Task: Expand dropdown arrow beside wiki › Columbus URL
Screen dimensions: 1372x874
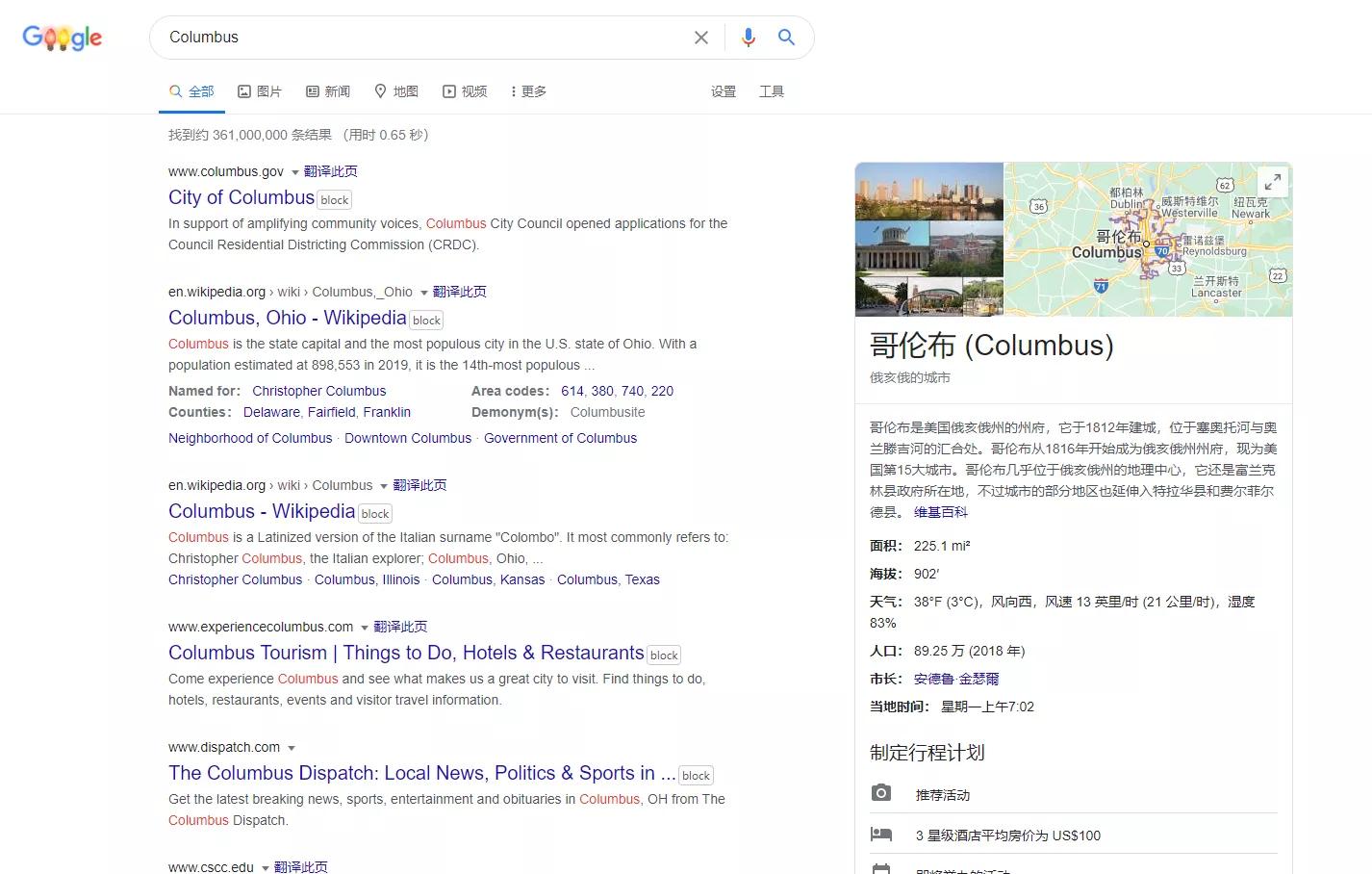Action: (x=384, y=486)
